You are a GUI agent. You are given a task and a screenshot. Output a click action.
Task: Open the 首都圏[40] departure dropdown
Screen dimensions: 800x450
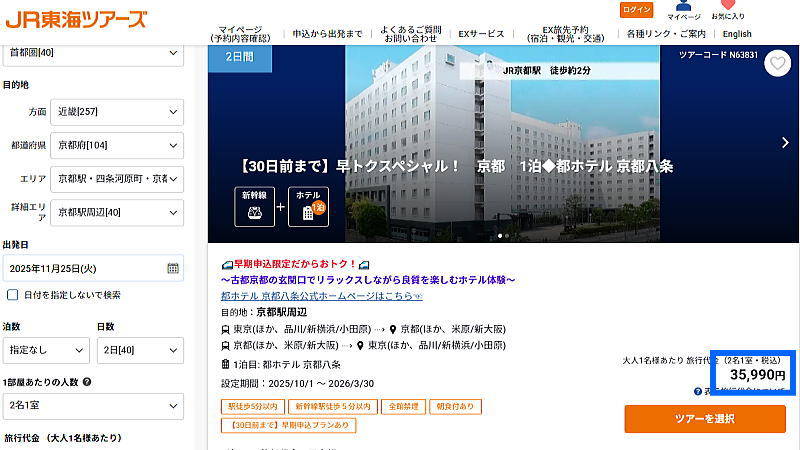[93, 53]
